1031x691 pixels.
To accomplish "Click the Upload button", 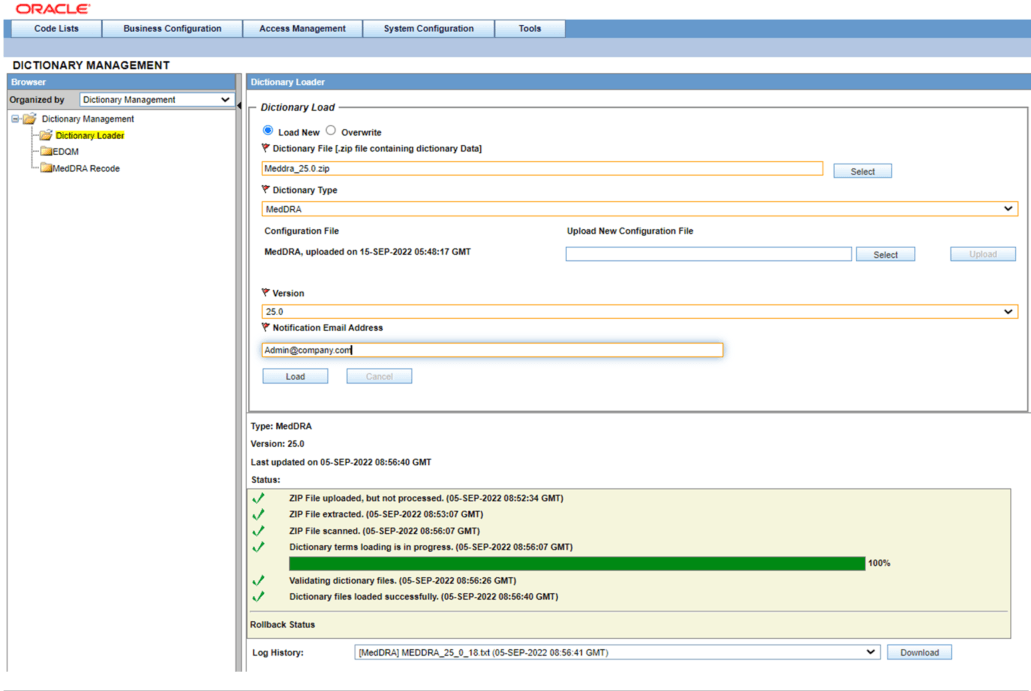I will [983, 254].
